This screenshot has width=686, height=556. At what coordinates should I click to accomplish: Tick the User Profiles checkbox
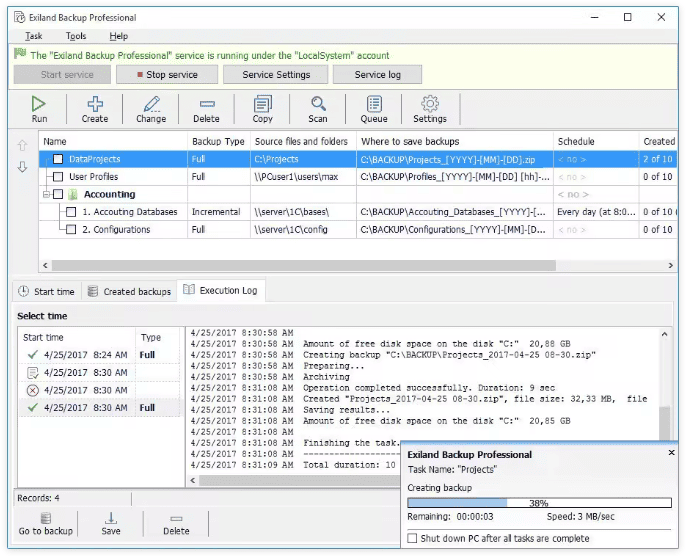tap(58, 177)
